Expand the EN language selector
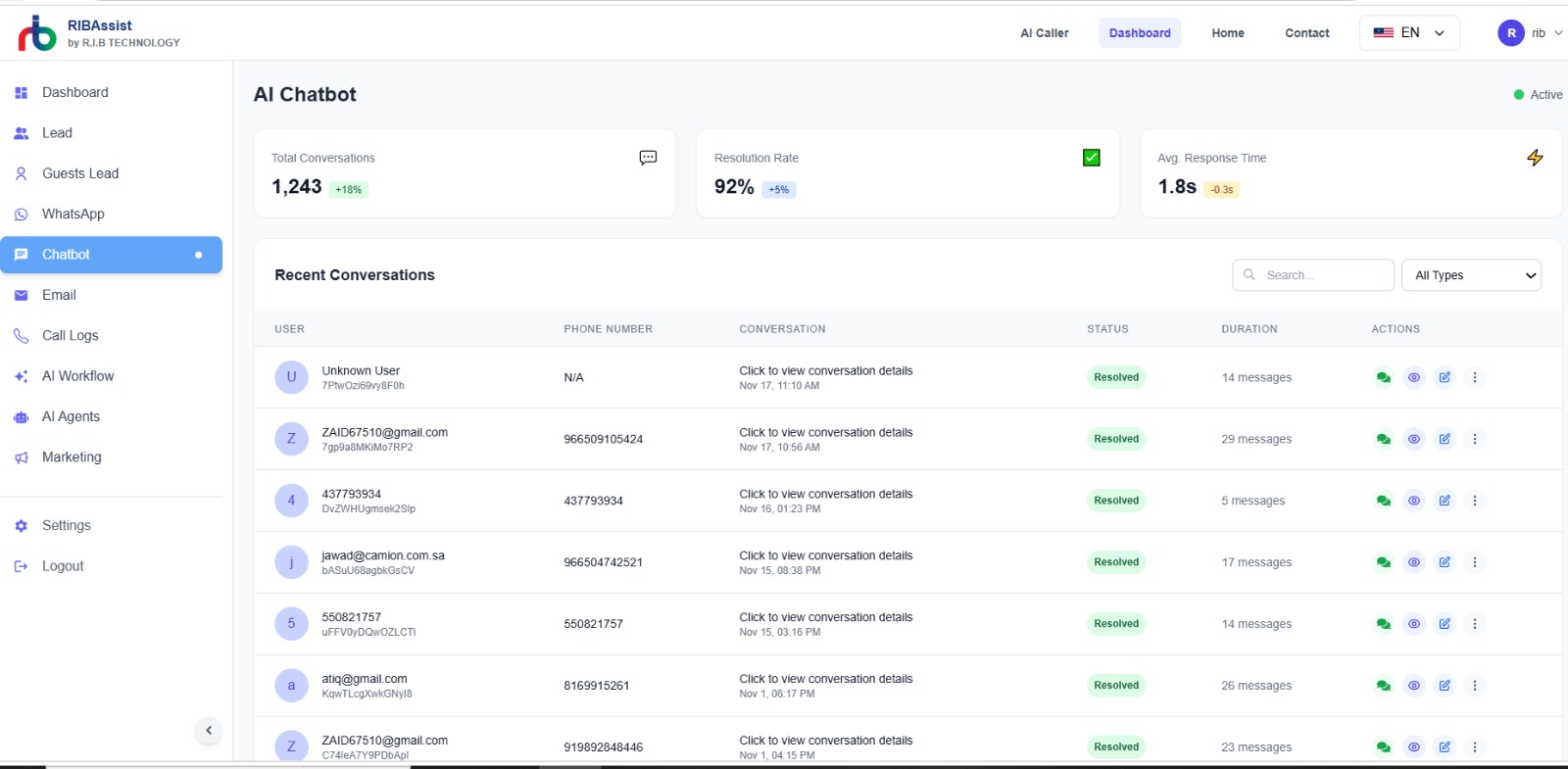Viewport: 1568px width, 769px height. click(1409, 33)
